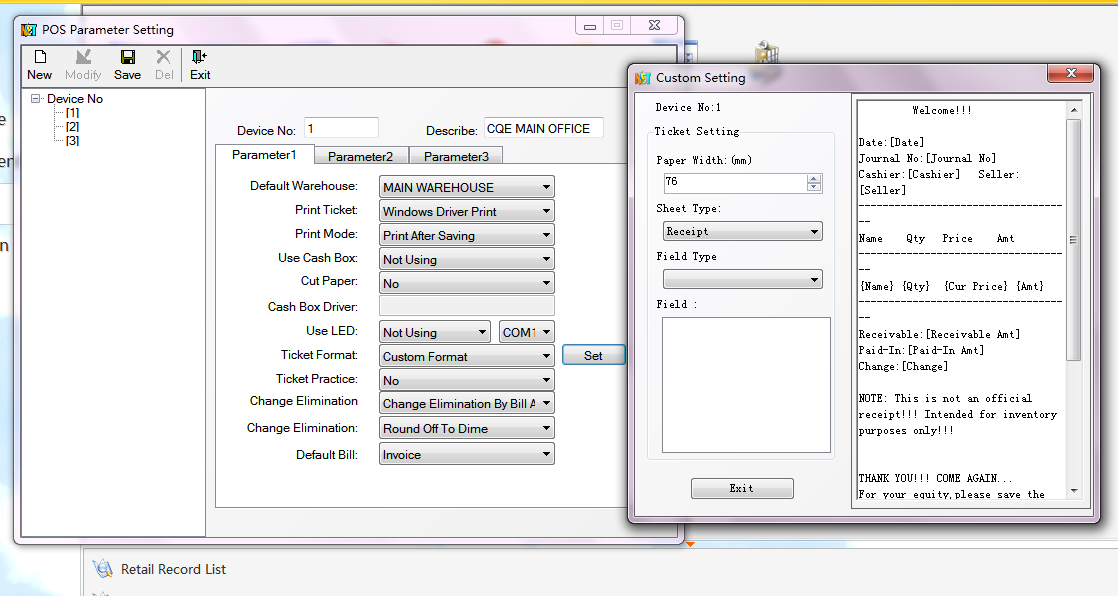Click the Save toolbar icon

point(127,58)
